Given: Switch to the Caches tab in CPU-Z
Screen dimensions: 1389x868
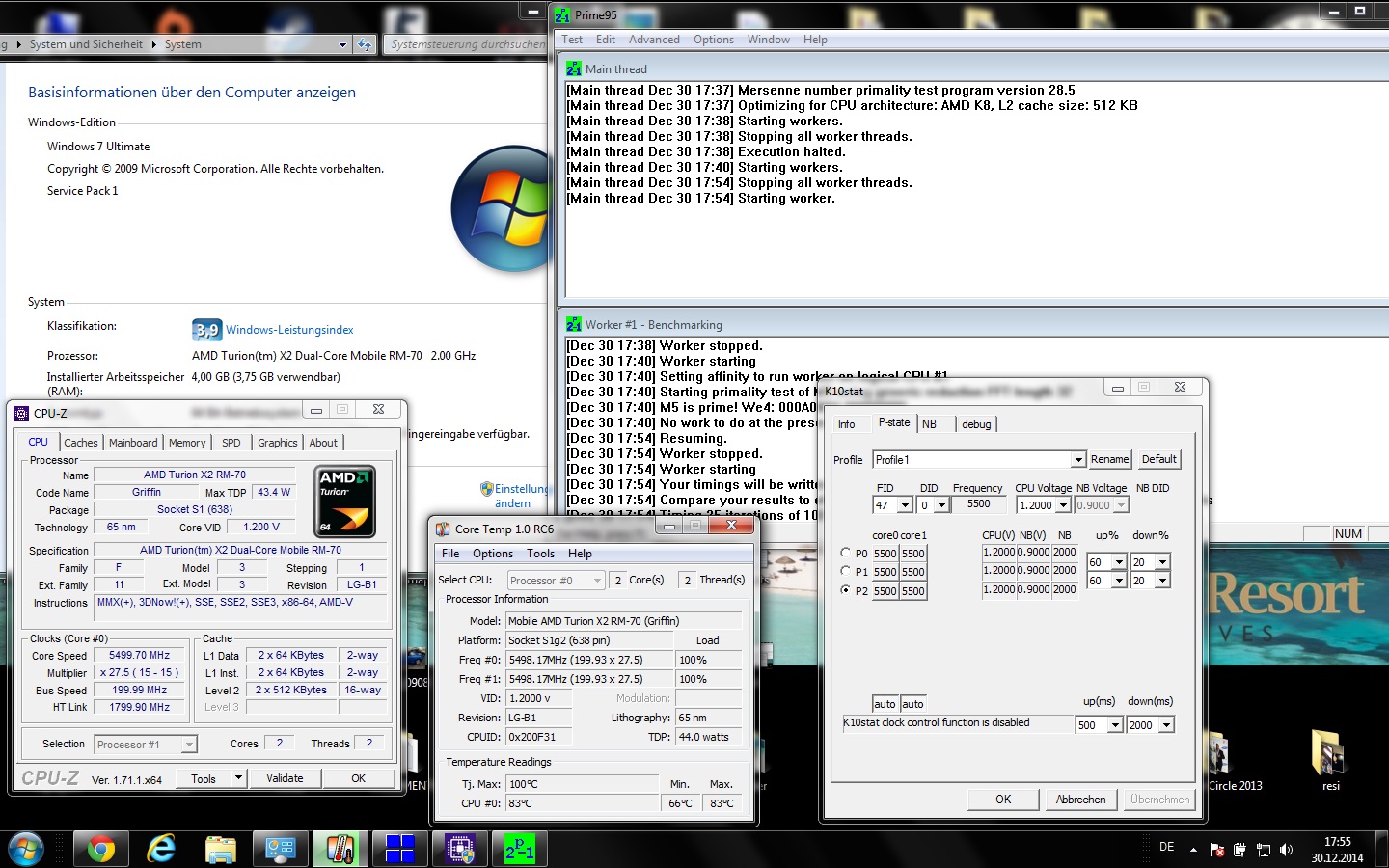Looking at the screenshot, I should pos(81,443).
